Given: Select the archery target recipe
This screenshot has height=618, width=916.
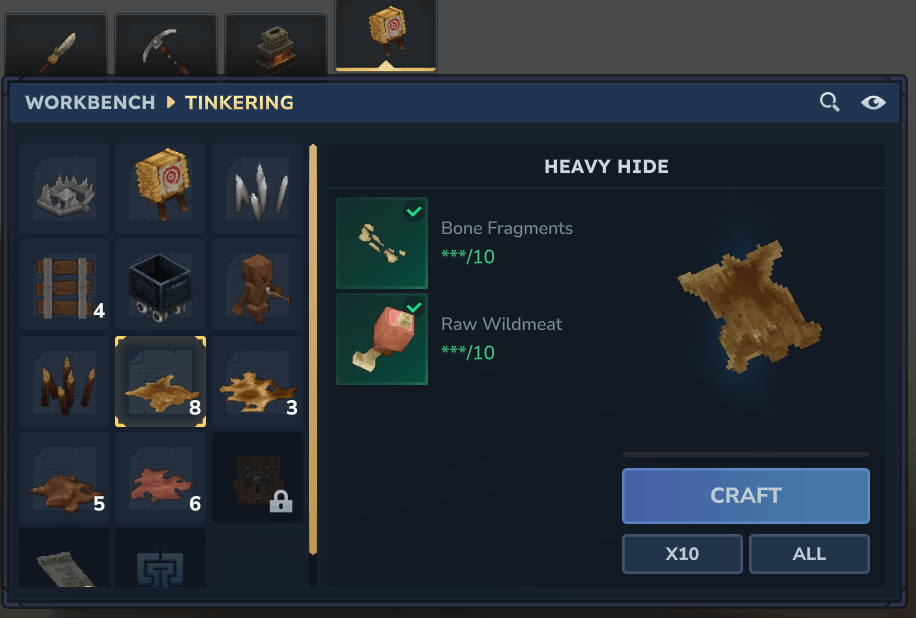Looking at the screenshot, I should [161, 189].
